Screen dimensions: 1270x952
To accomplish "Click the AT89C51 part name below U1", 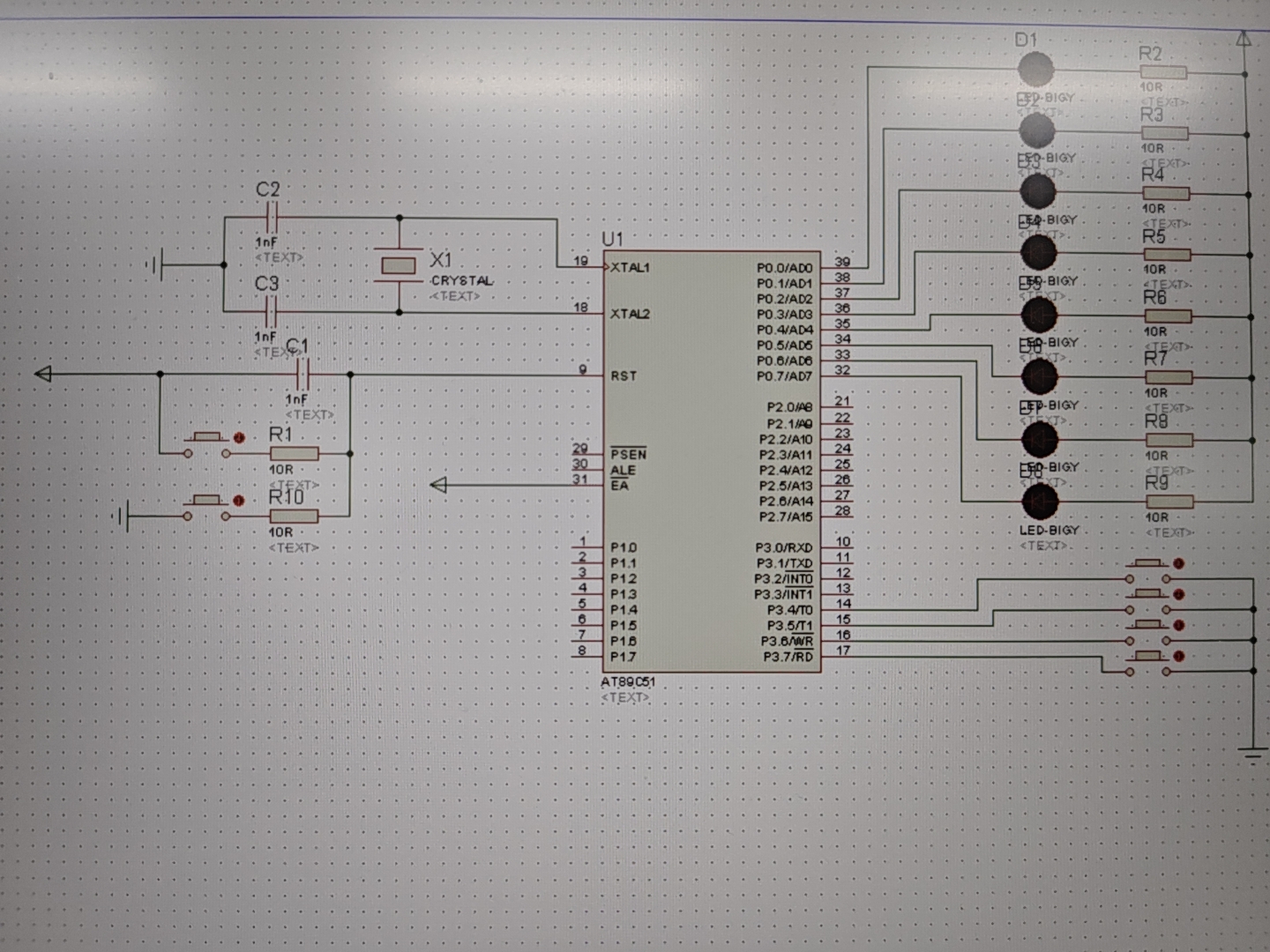I will pyautogui.click(x=628, y=682).
